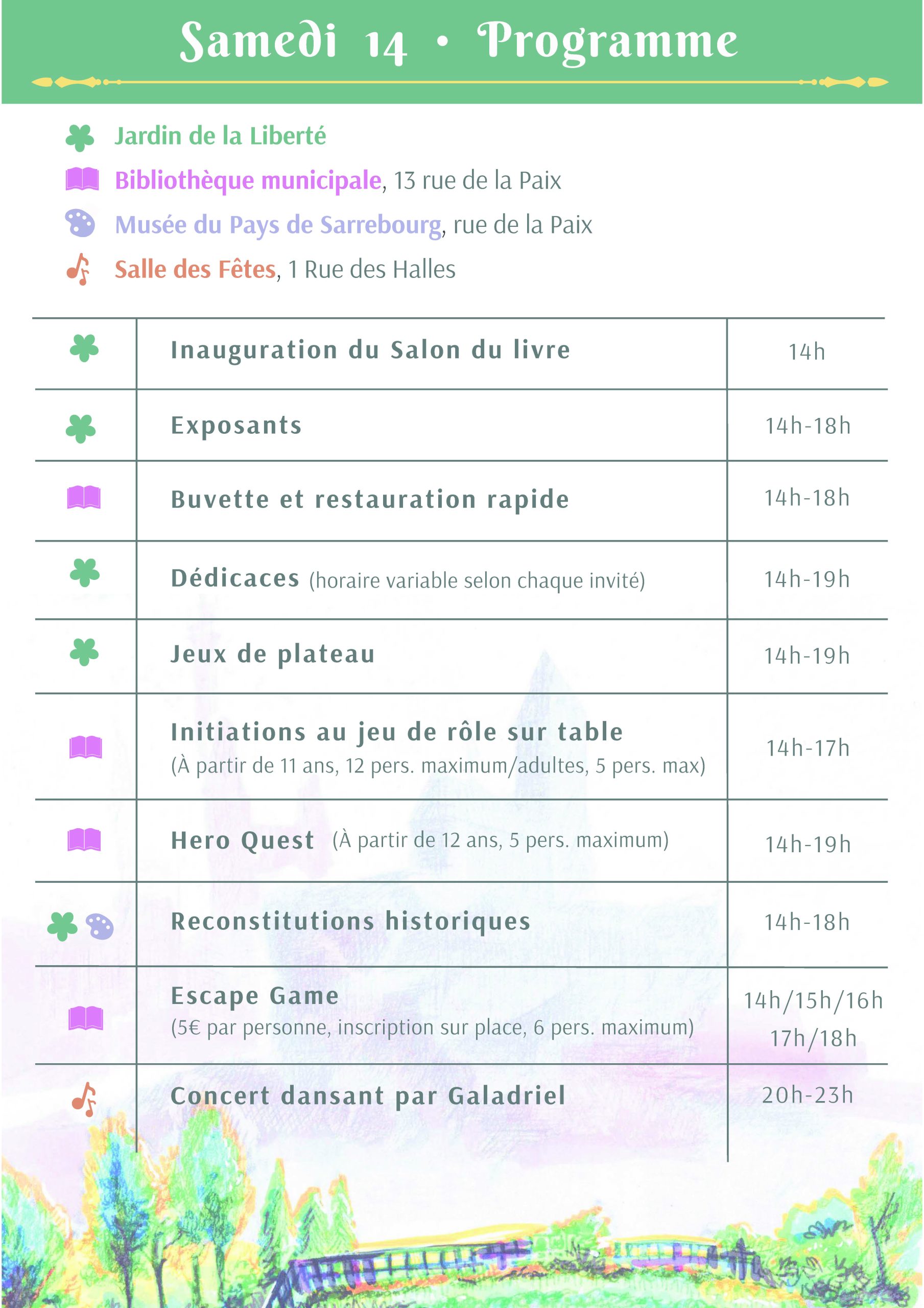Click the palette icon in Reconstitutions historiques row
The height and width of the screenshot is (1308, 924).
pos(100,927)
